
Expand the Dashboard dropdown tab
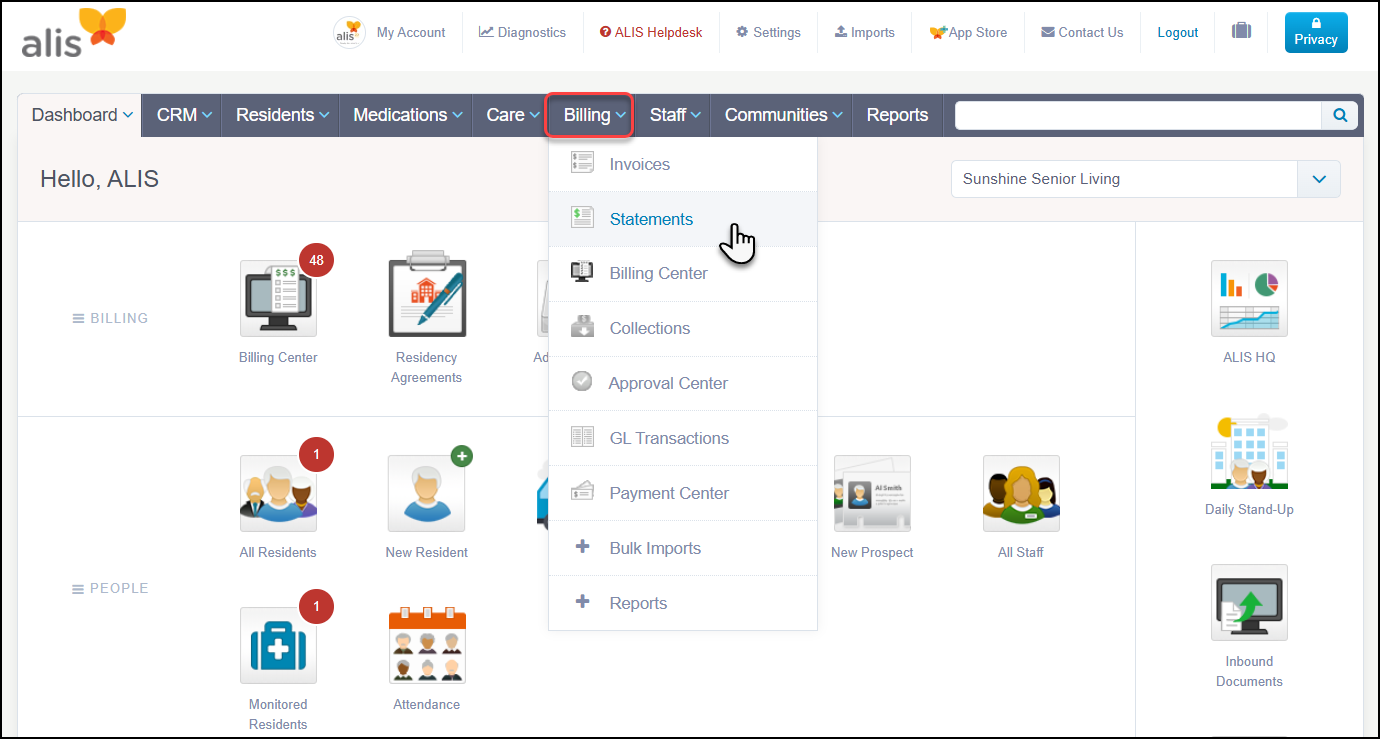point(80,115)
